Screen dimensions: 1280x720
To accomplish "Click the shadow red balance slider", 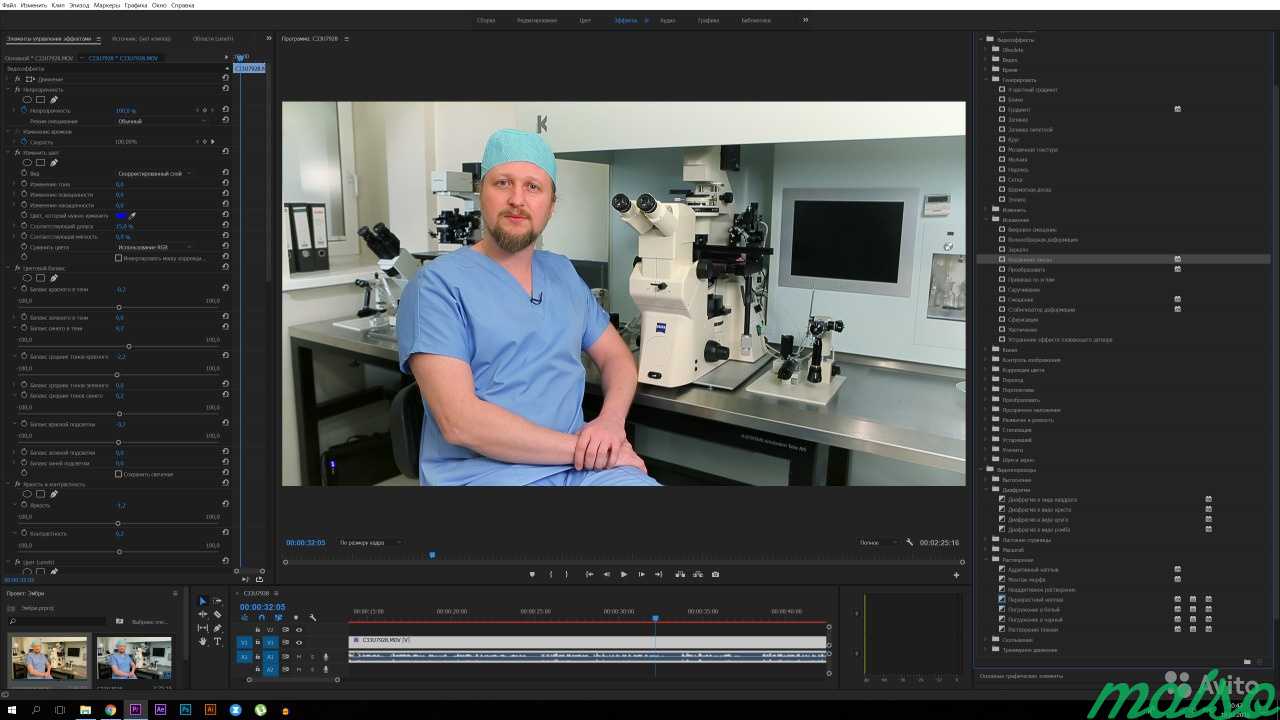I will 119,307.
